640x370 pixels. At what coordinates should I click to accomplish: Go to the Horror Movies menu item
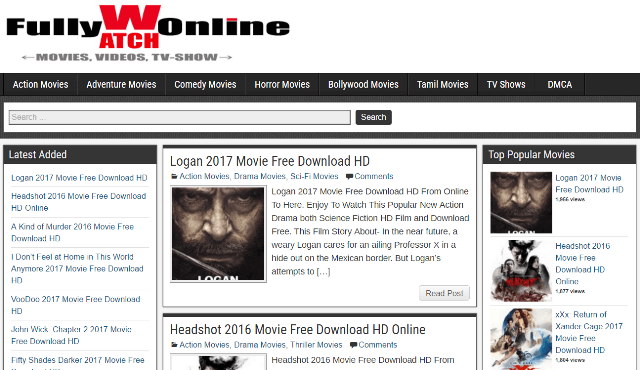[x=282, y=84]
